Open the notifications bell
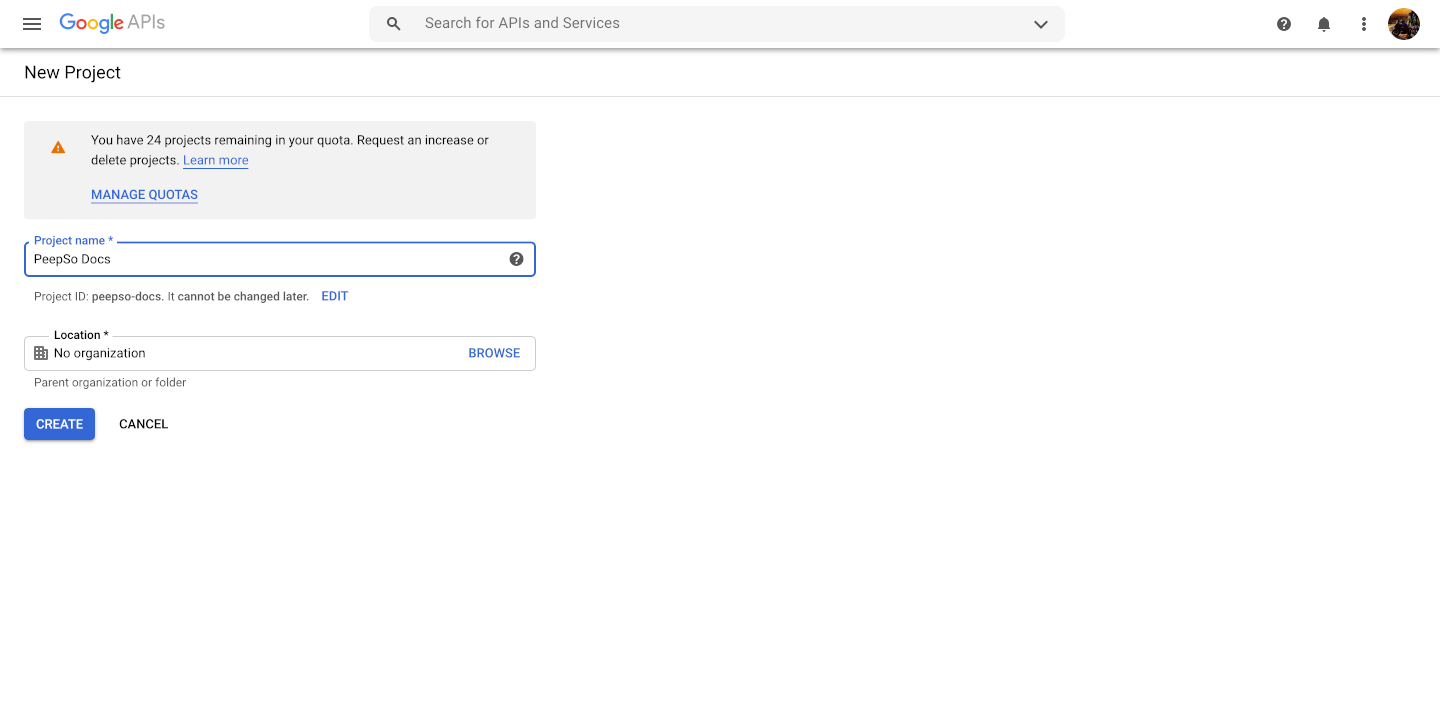 1324,24
